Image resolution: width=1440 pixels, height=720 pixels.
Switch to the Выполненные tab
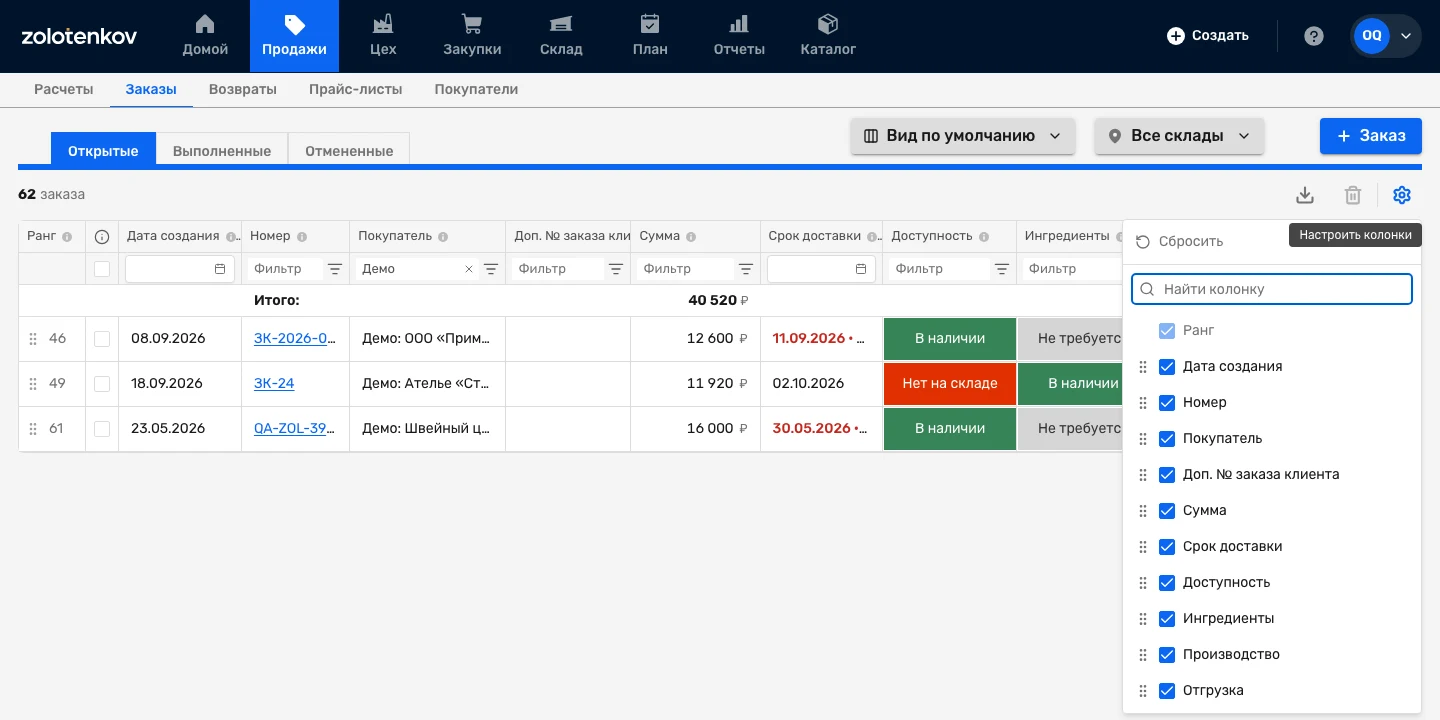click(222, 151)
